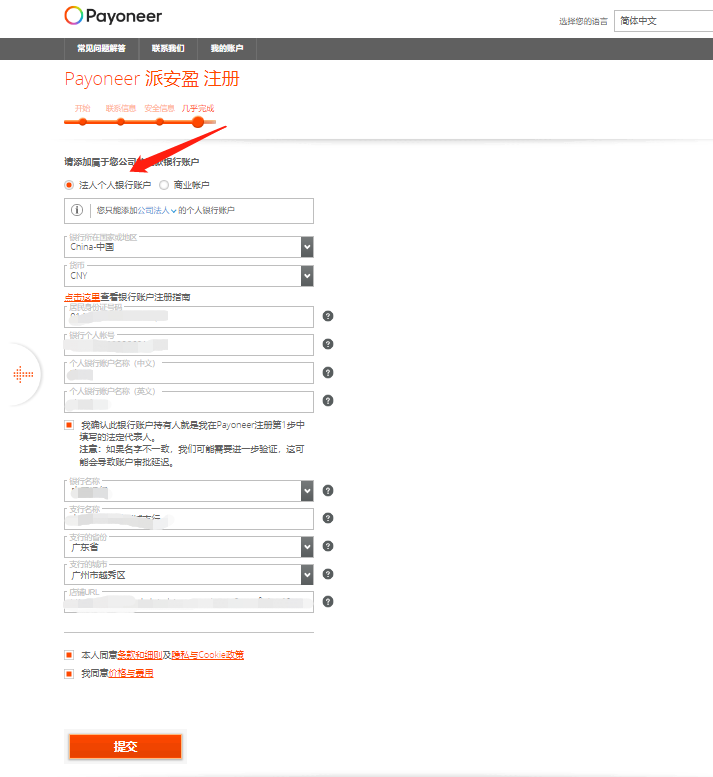This screenshot has height=777, width=713.
Task: Click help icon next to 居民身份证号码 field
Action: pyautogui.click(x=328, y=316)
